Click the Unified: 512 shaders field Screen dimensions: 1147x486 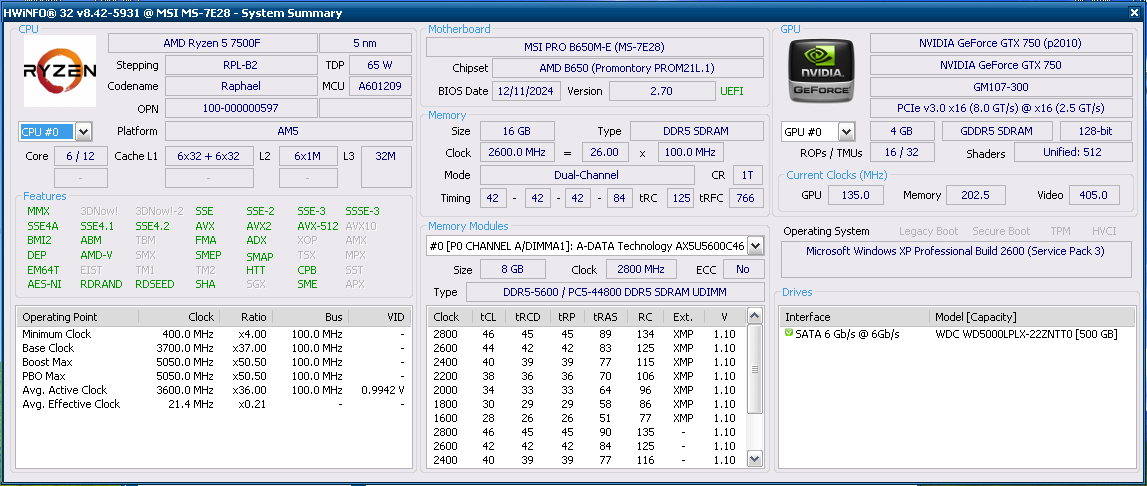click(x=1072, y=153)
